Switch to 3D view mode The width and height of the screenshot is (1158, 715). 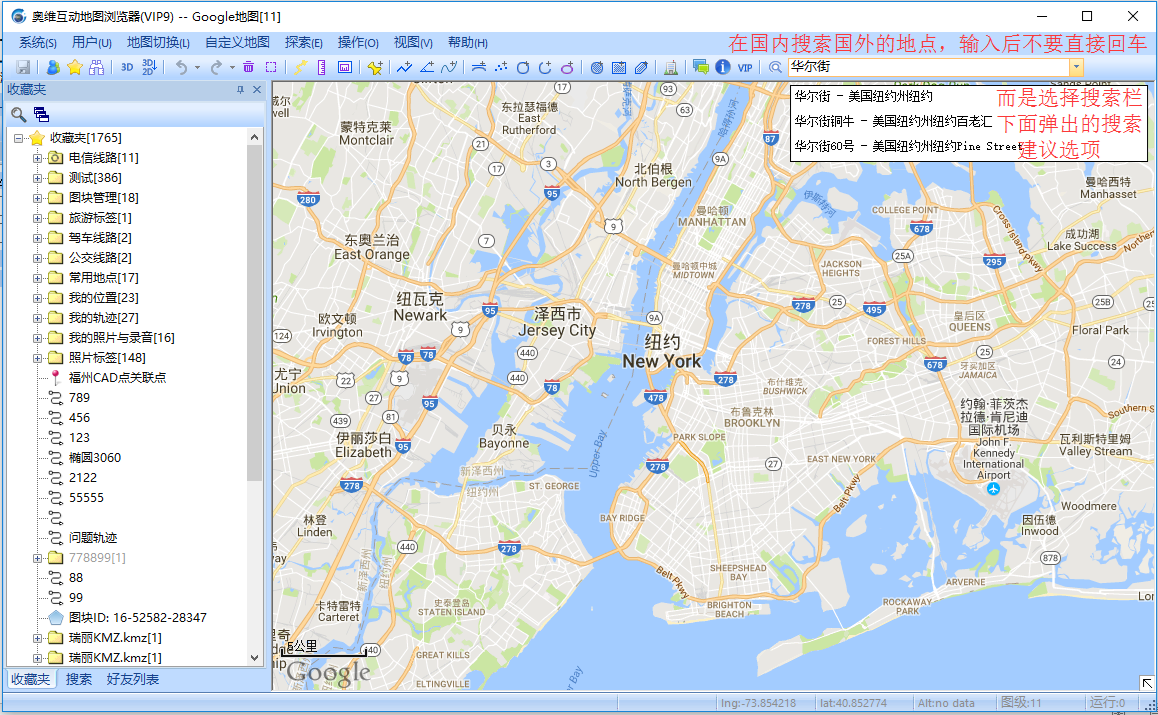(127, 67)
